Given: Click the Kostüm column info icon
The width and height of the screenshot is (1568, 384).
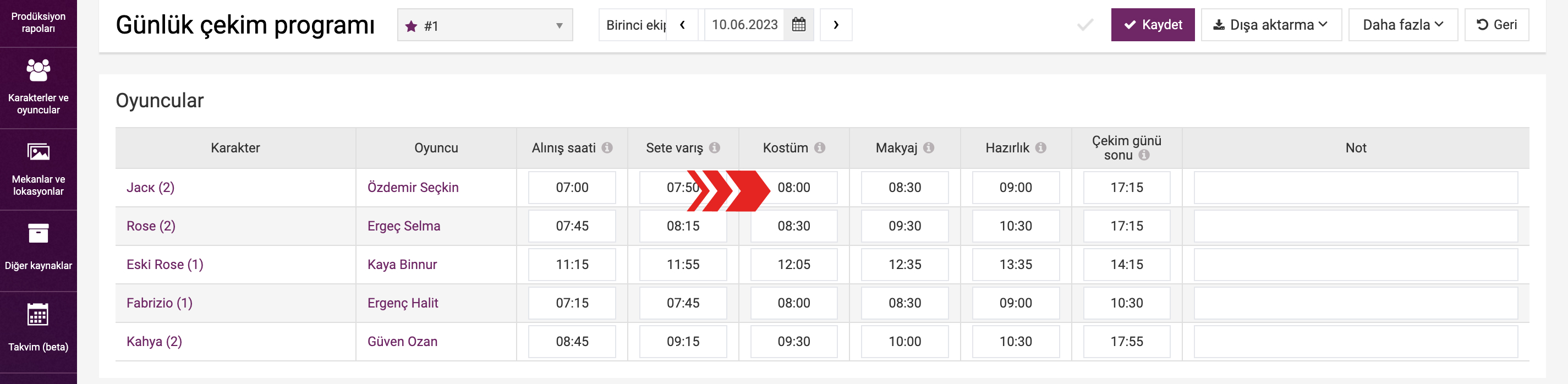Looking at the screenshot, I should pos(820,148).
